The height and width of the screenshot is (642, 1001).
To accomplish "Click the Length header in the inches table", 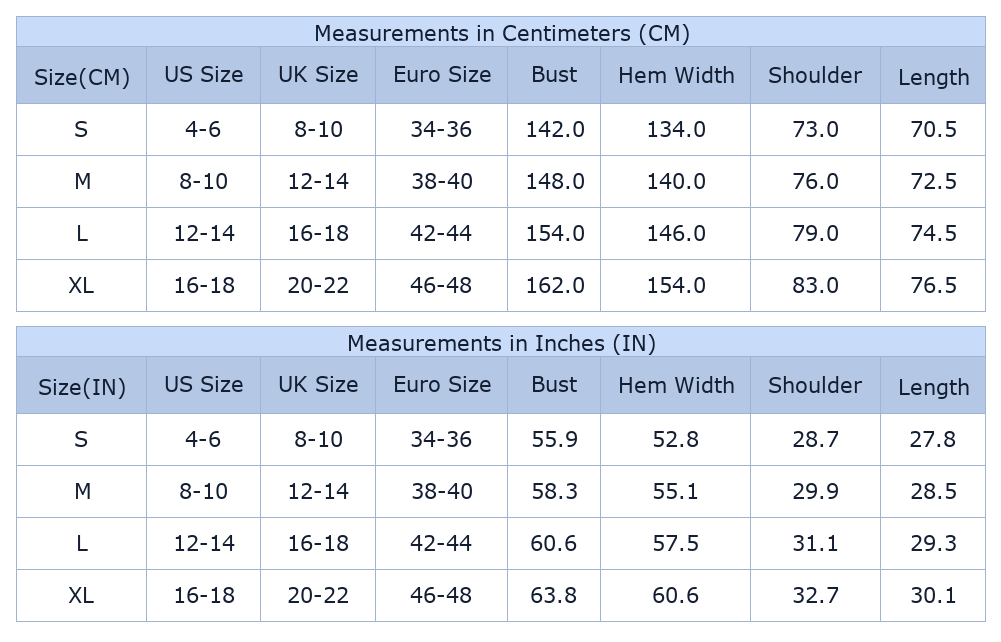I will 933,387.
